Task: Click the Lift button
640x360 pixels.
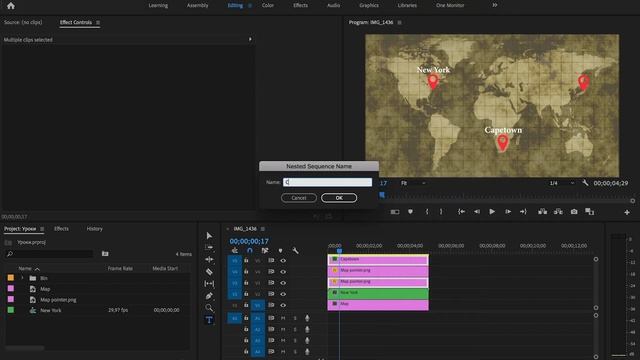Action: [542, 211]
